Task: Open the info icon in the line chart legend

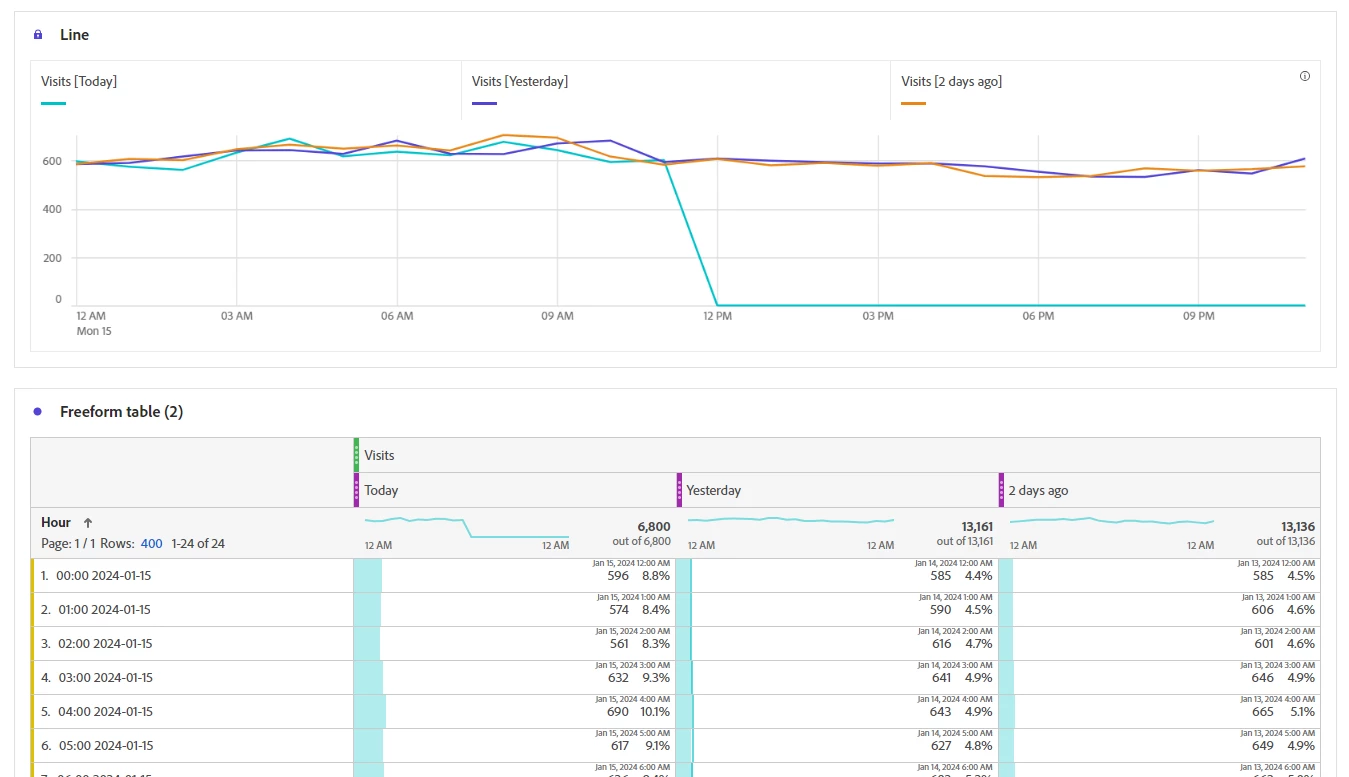Action: coord(1304,76)
